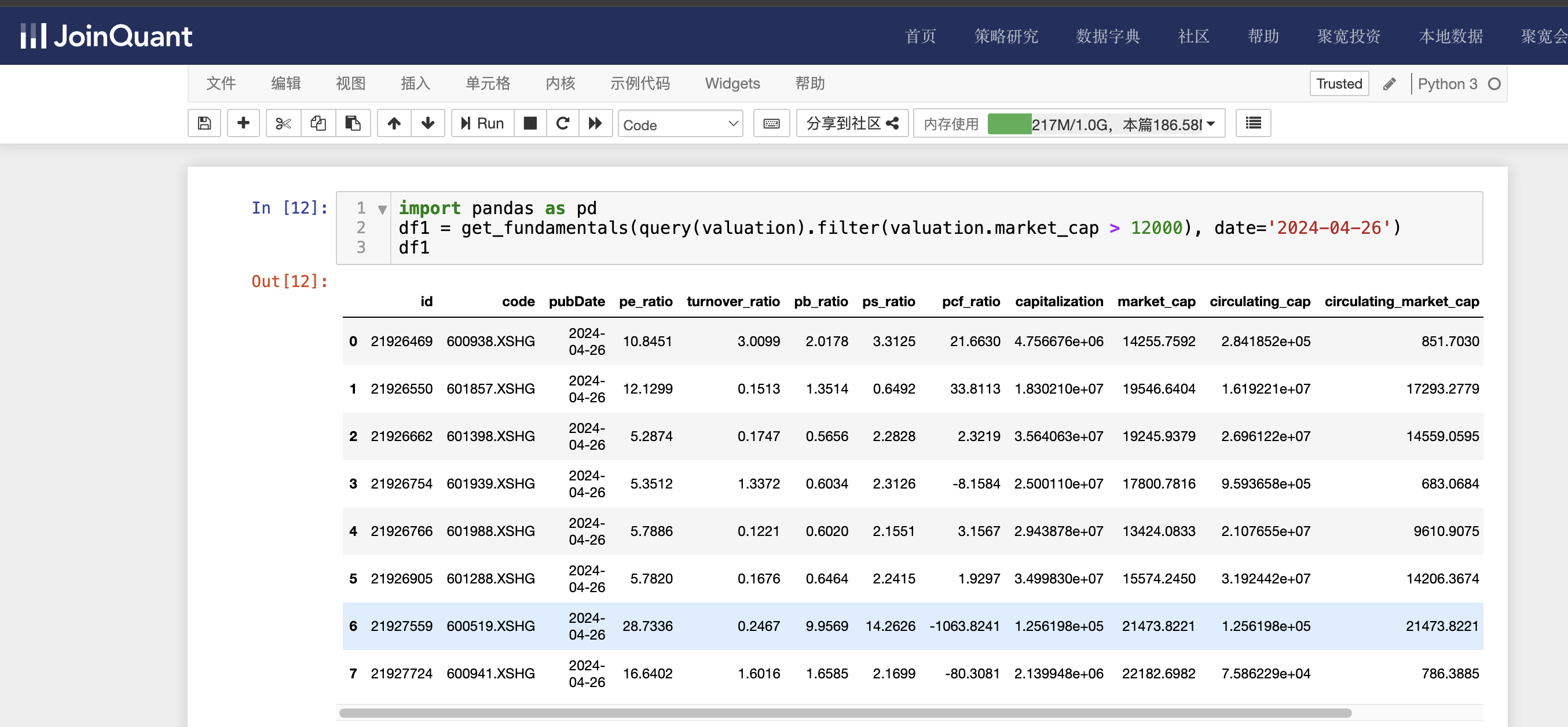Click the 首页 home menu item
The height and width of the screenshot is (727, 1568).
pyautogui.click(x=920, y=35)
